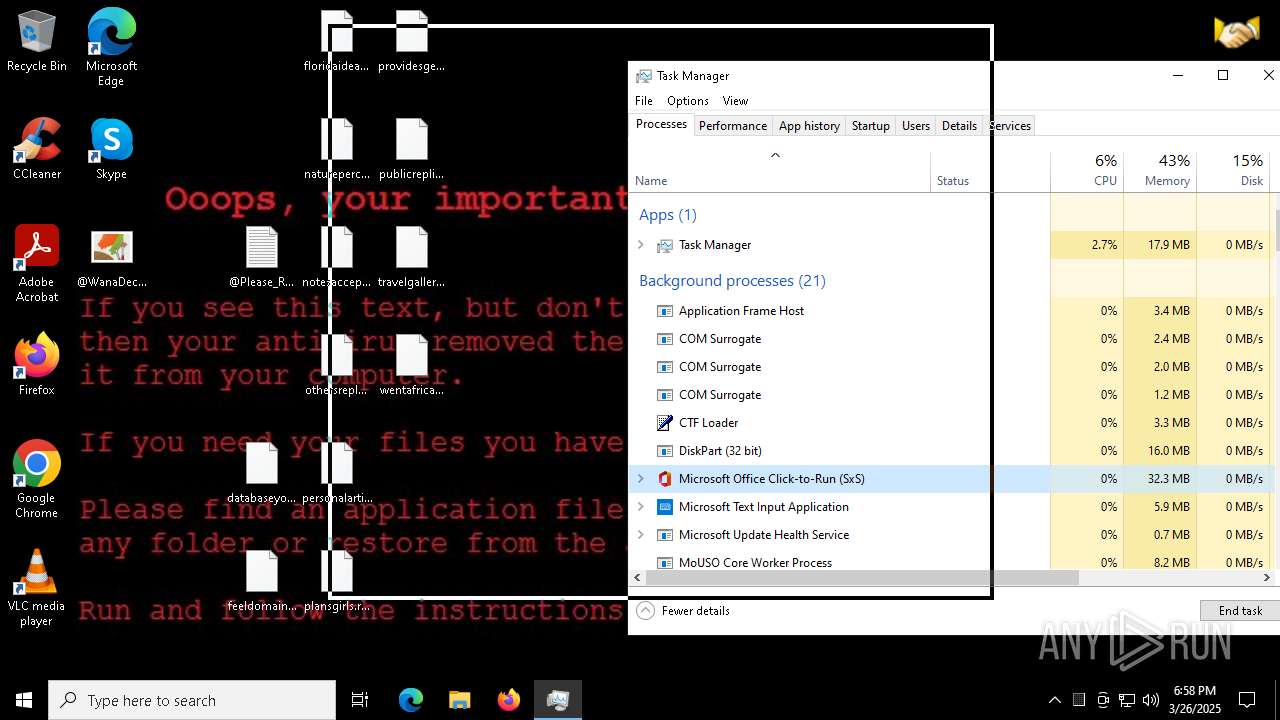Switch to the Details tab
Viewport: 1280px width, 720px height.
[959, 126]
